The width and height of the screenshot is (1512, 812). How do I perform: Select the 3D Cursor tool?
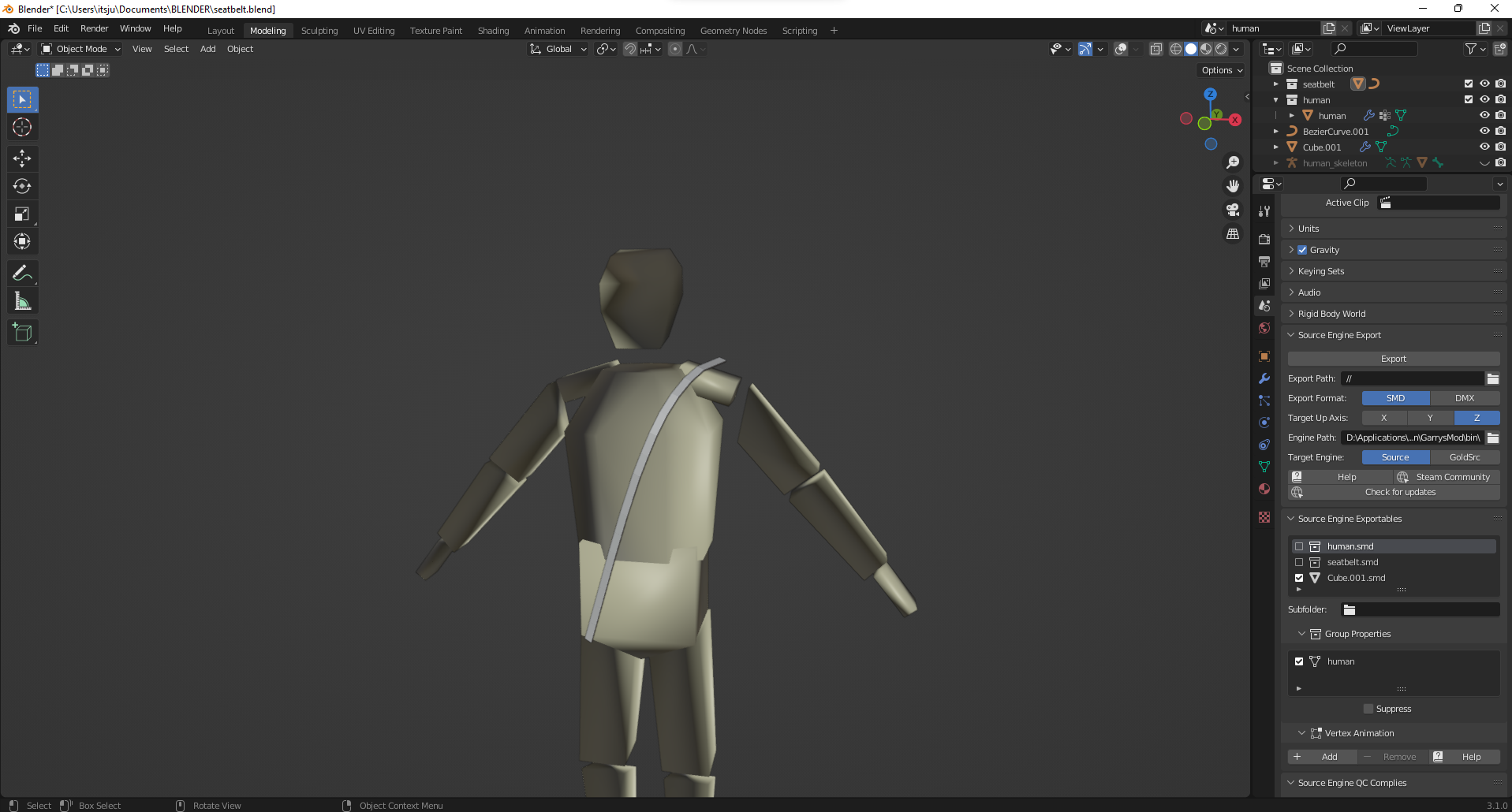22,127
